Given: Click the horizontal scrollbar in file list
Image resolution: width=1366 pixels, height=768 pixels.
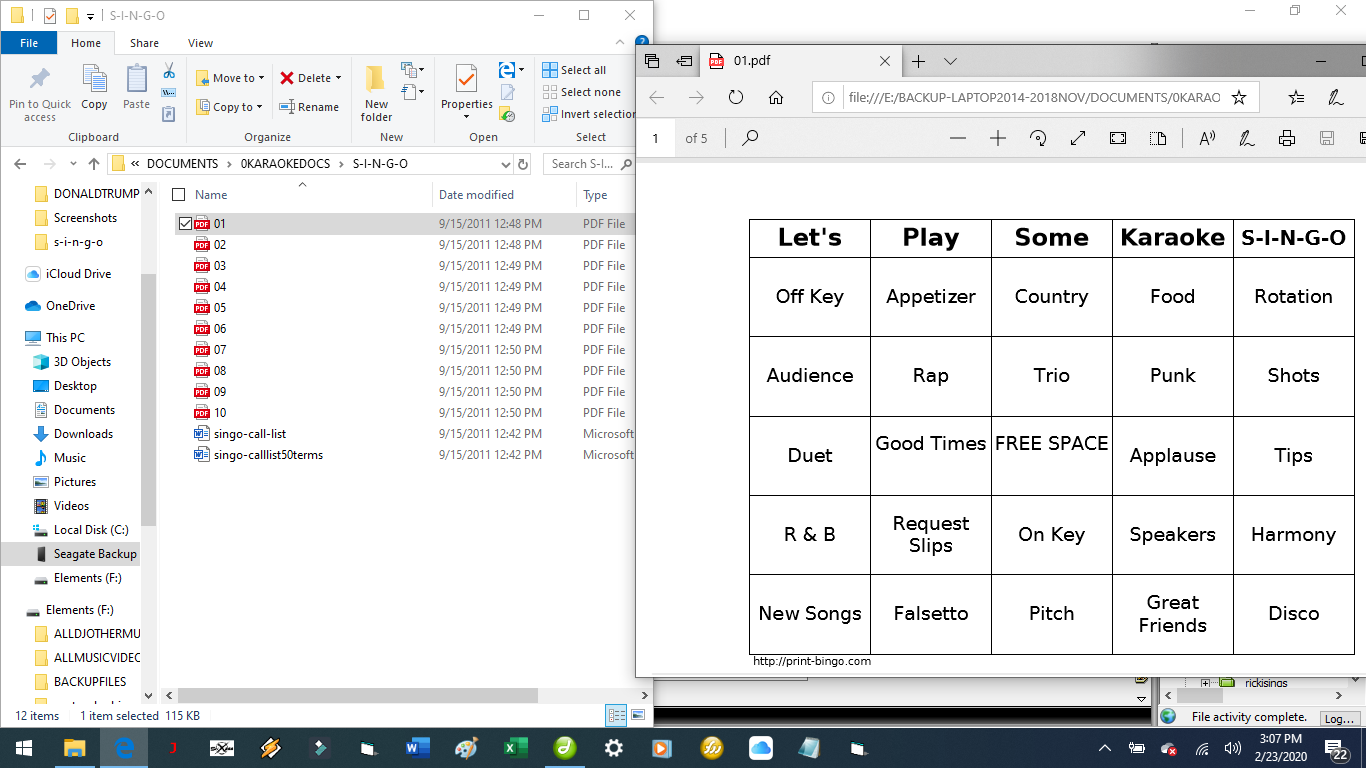Looking at the screenshot, I should pyautogui.click(x=358, y=695).
